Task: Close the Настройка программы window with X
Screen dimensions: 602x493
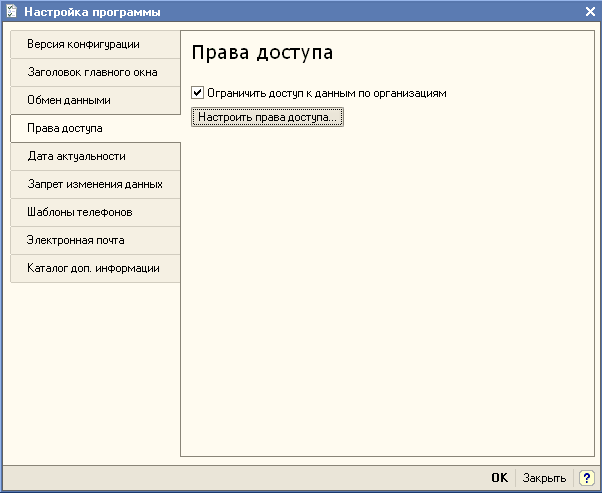Action: pos(590,11)
